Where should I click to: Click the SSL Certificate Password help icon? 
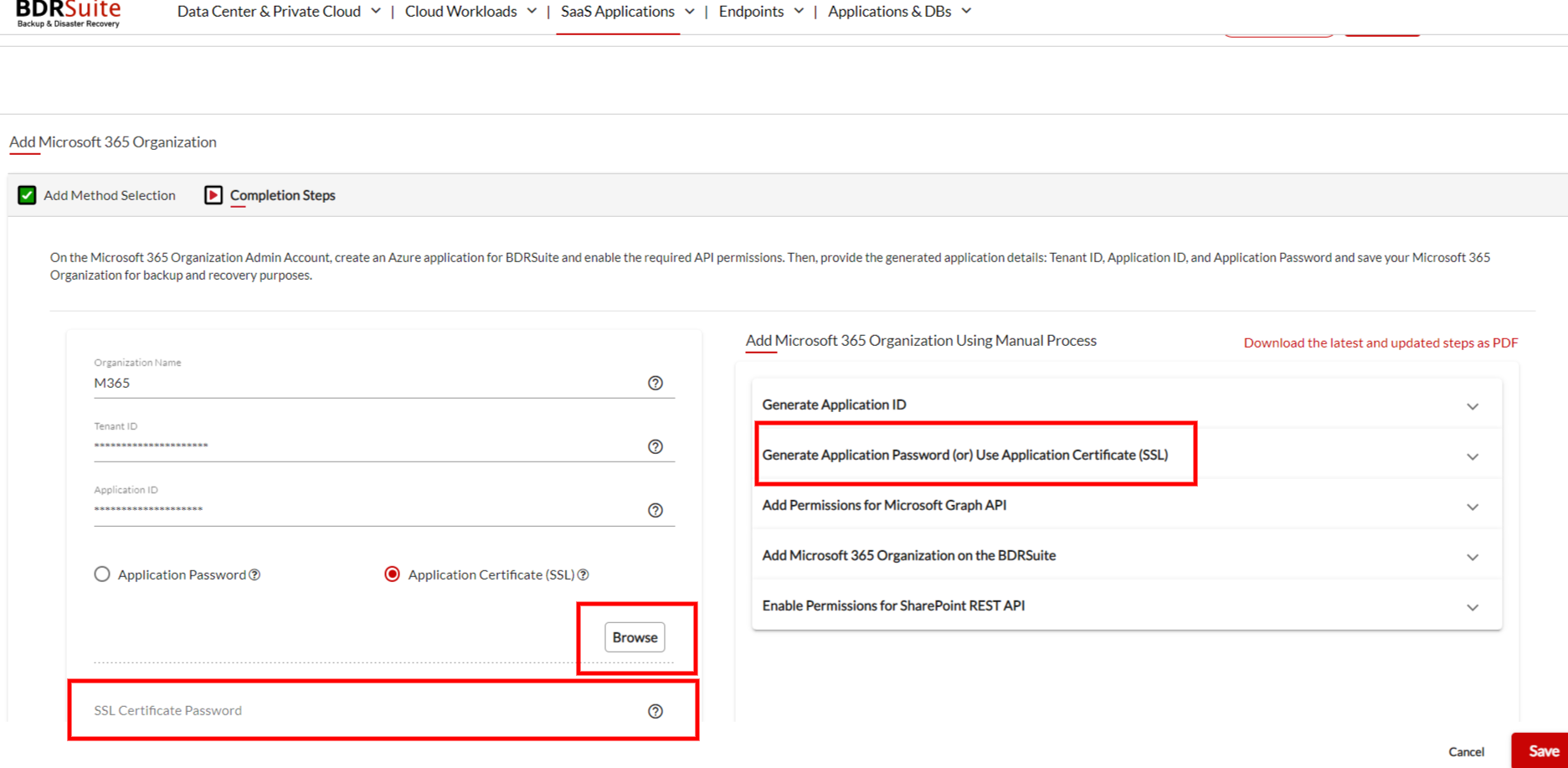[x=655, y=711]
